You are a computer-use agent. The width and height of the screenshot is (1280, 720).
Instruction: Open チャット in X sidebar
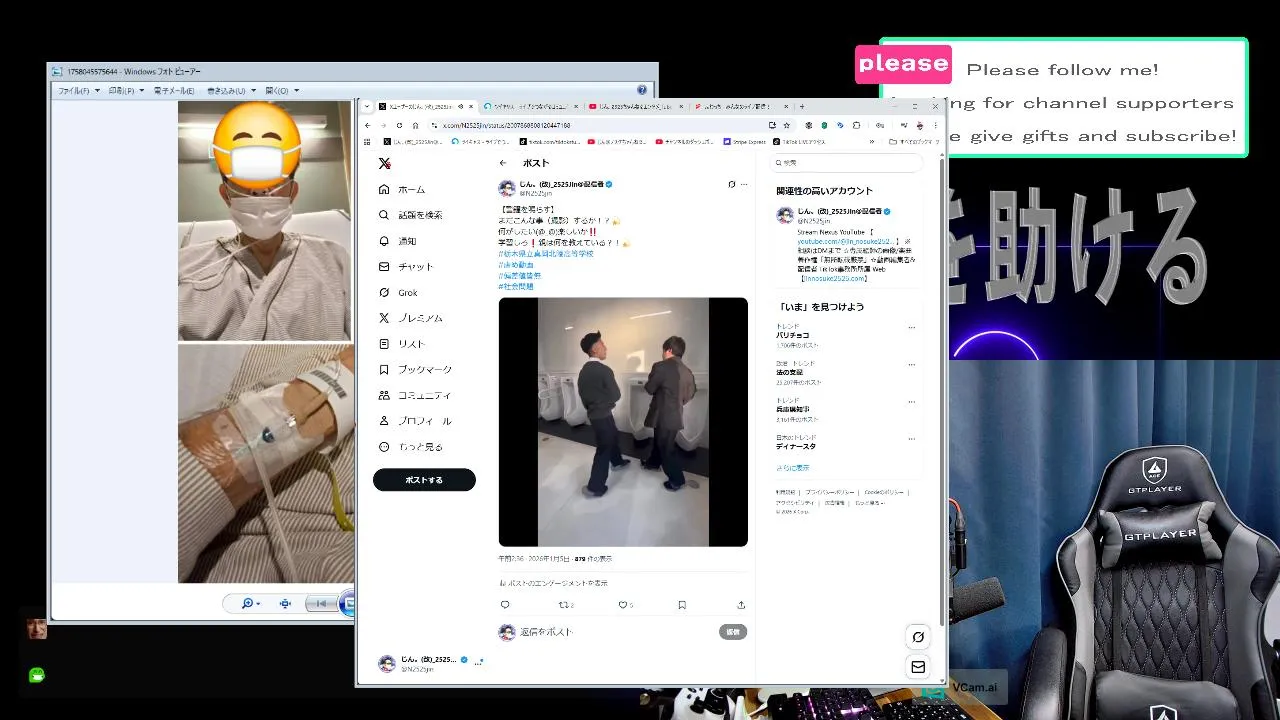point(406,267)
